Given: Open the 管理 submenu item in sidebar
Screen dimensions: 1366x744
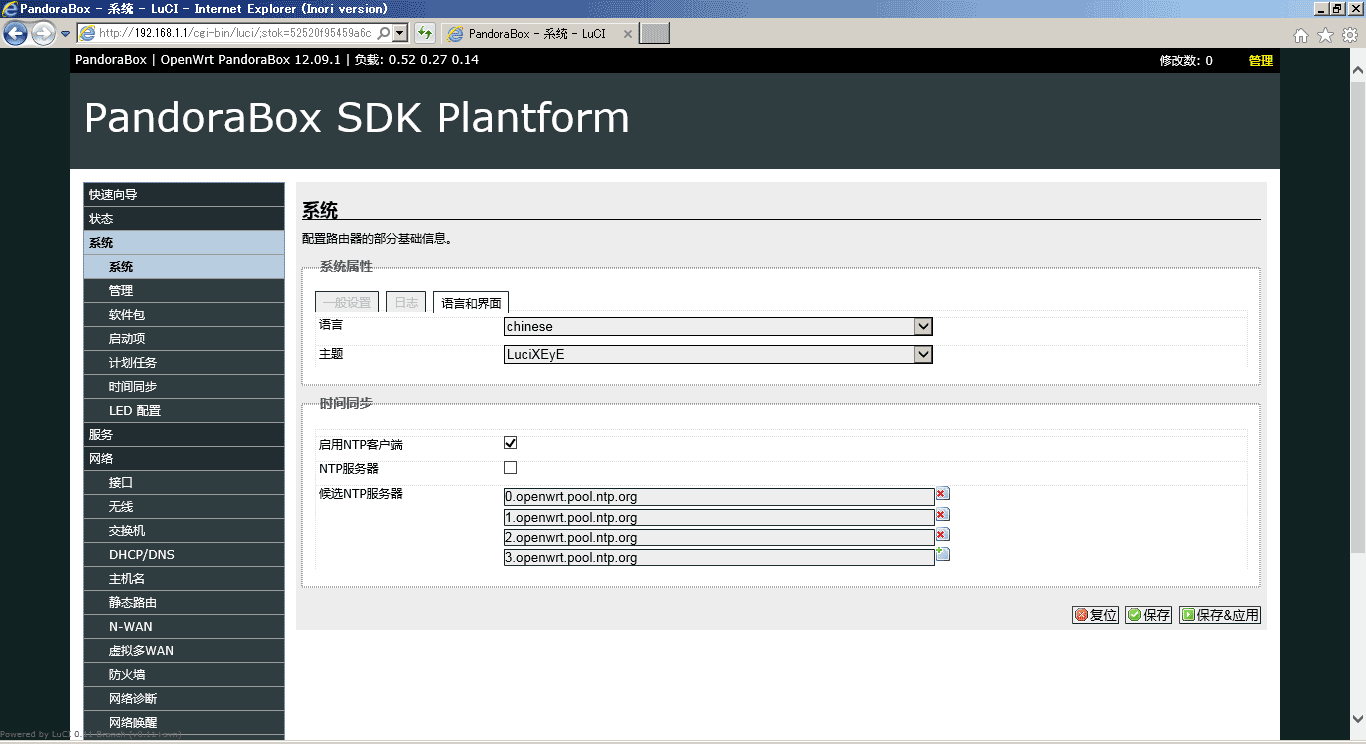Looking at the screenshot, I should pos(184,290).
